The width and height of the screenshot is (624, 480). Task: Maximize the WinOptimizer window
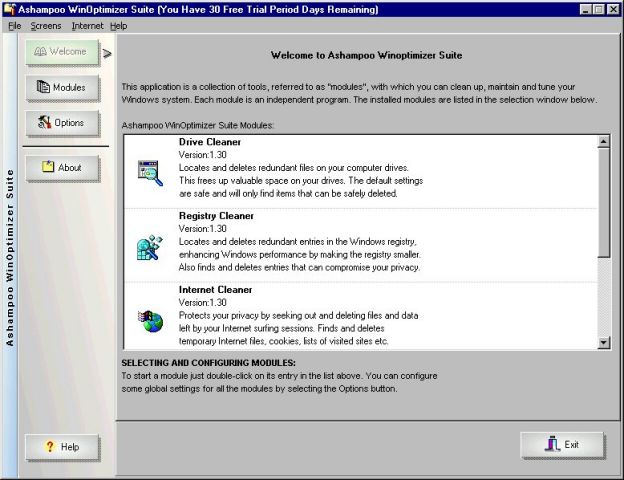coord(598,9)
